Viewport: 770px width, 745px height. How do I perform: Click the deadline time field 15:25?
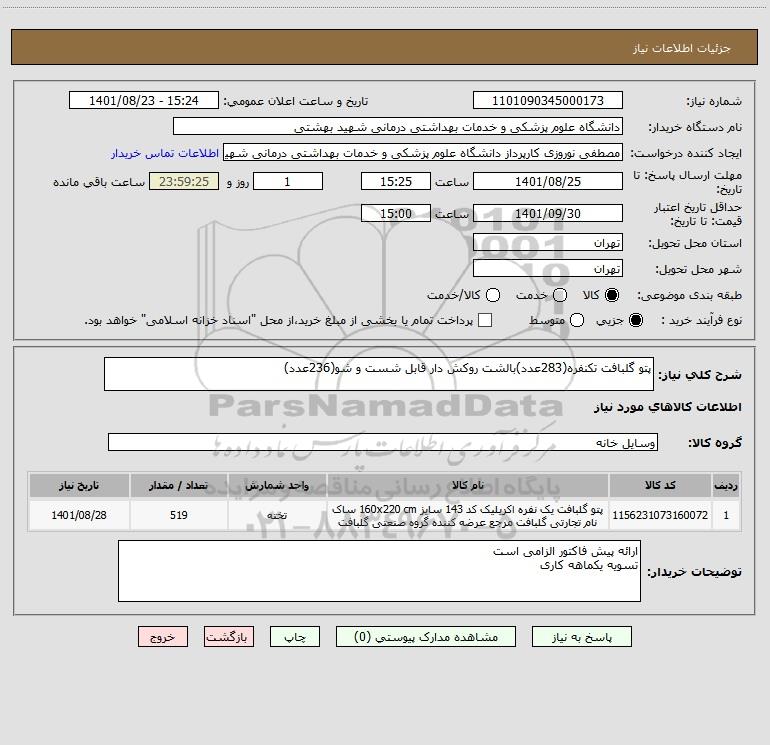[396, 181]
